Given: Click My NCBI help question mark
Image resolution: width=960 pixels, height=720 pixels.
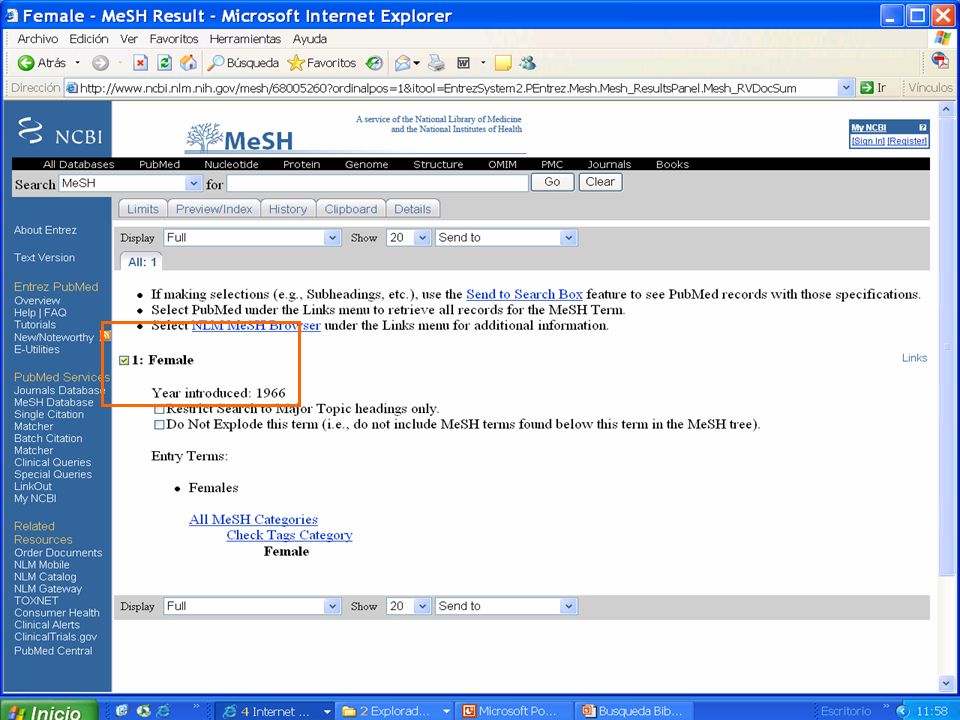Looking at the screenshot, I should point(923,127).
